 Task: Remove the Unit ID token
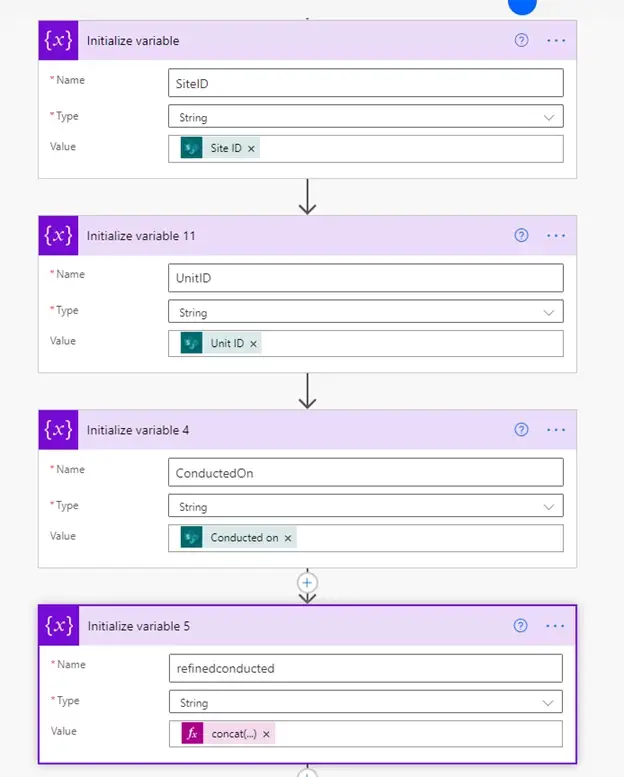pos(253,343)
